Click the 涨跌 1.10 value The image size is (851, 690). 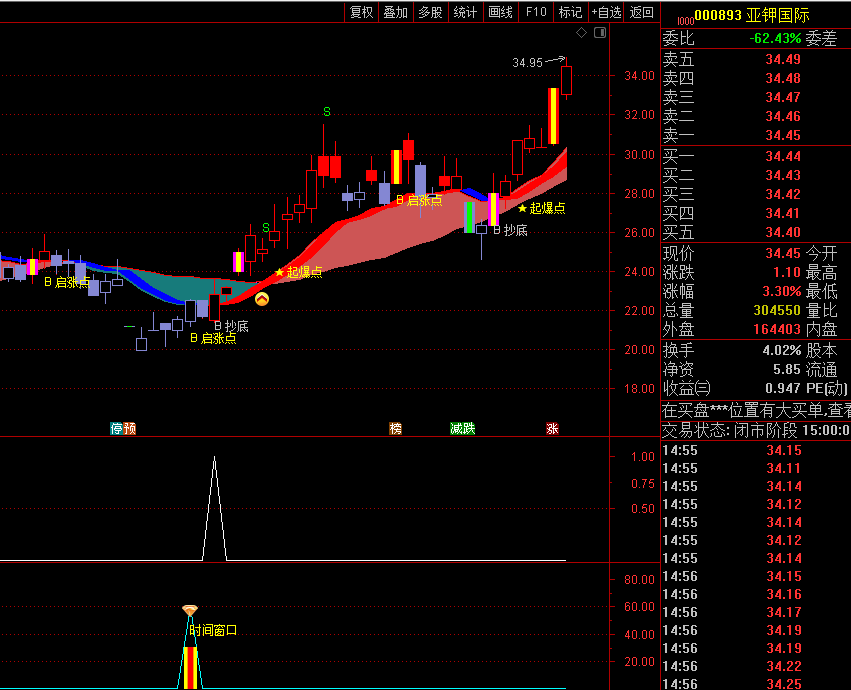[787, 273]
